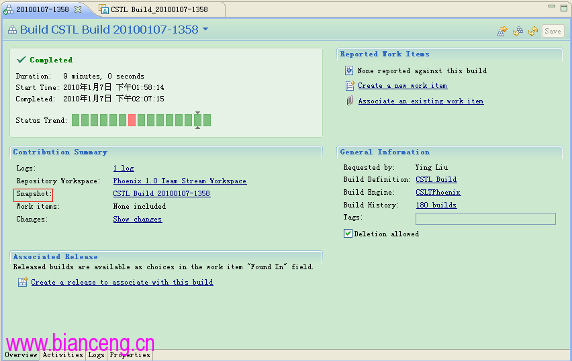The height and width of the screenshot is (361, 572).
Task: Open the Logs tab at the bottom
Action: tap(96, 355)
